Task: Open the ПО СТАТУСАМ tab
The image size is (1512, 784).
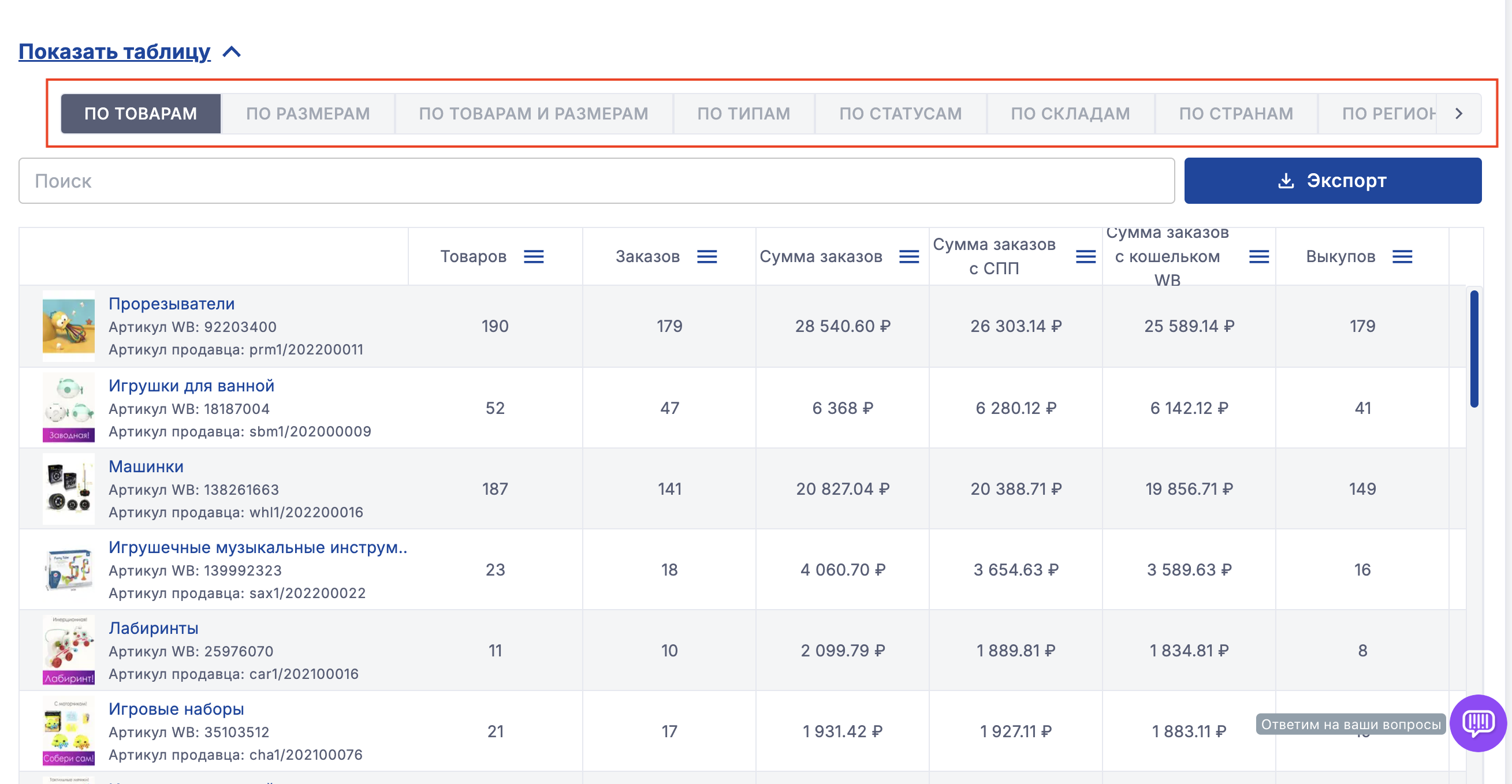Action: [900, 113]
